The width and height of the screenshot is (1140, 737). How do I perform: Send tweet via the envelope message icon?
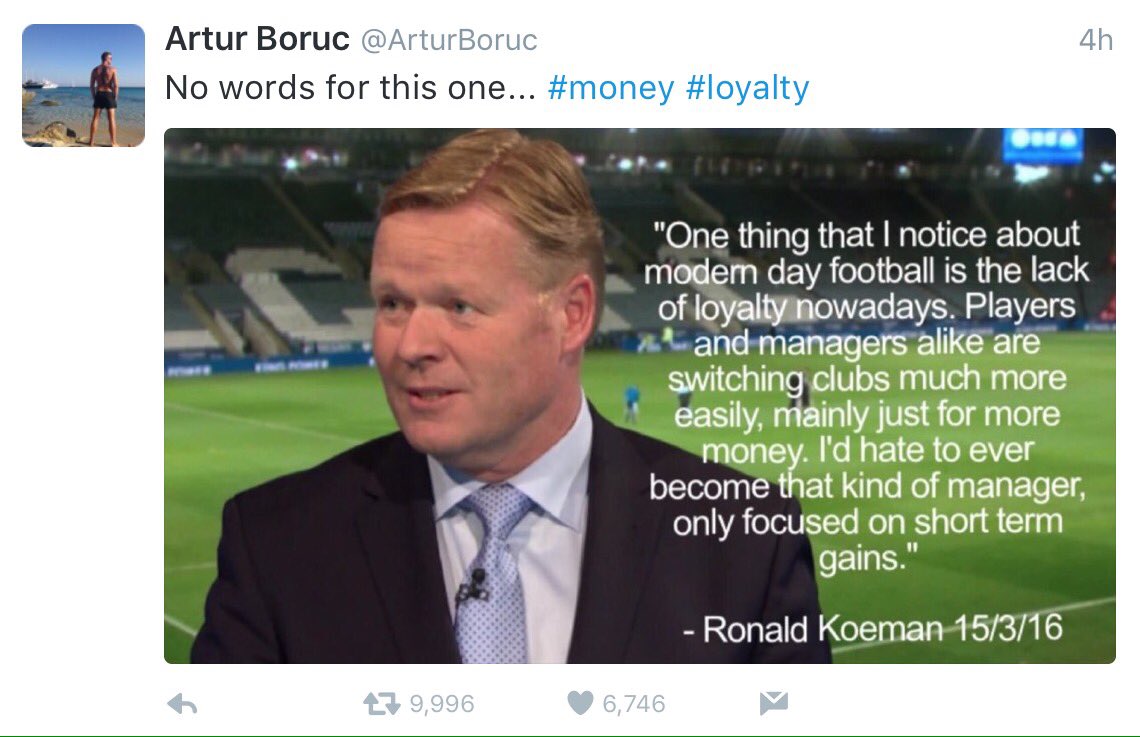point(774,703)
